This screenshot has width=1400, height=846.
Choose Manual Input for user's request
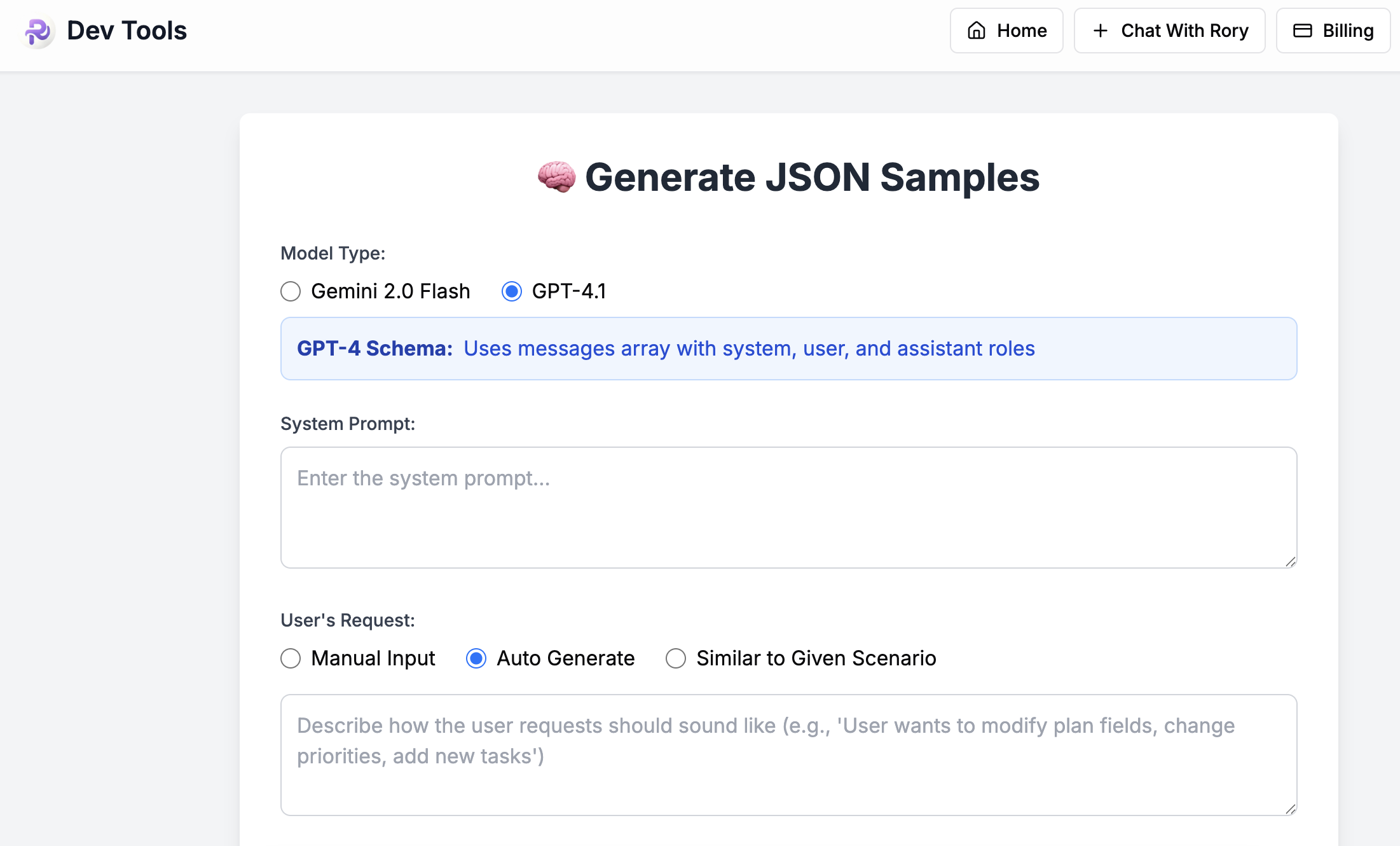pos(291,658)
